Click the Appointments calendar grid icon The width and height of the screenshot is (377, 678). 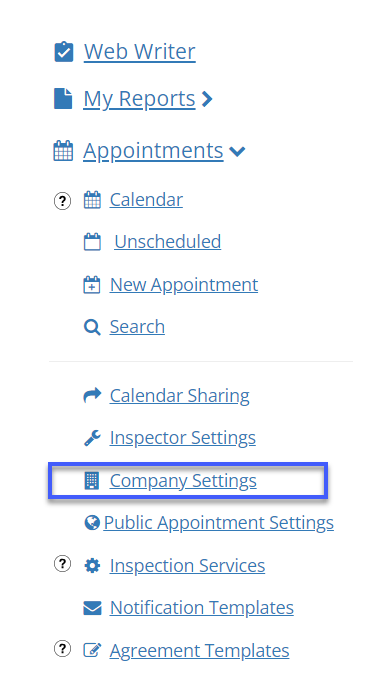click(63, 151)
